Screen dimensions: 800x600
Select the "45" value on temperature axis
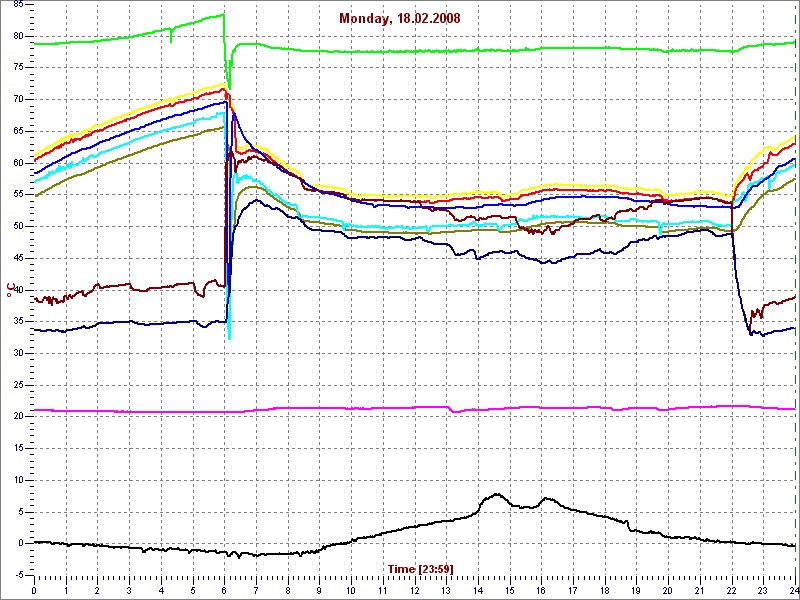tap(18, 258)
